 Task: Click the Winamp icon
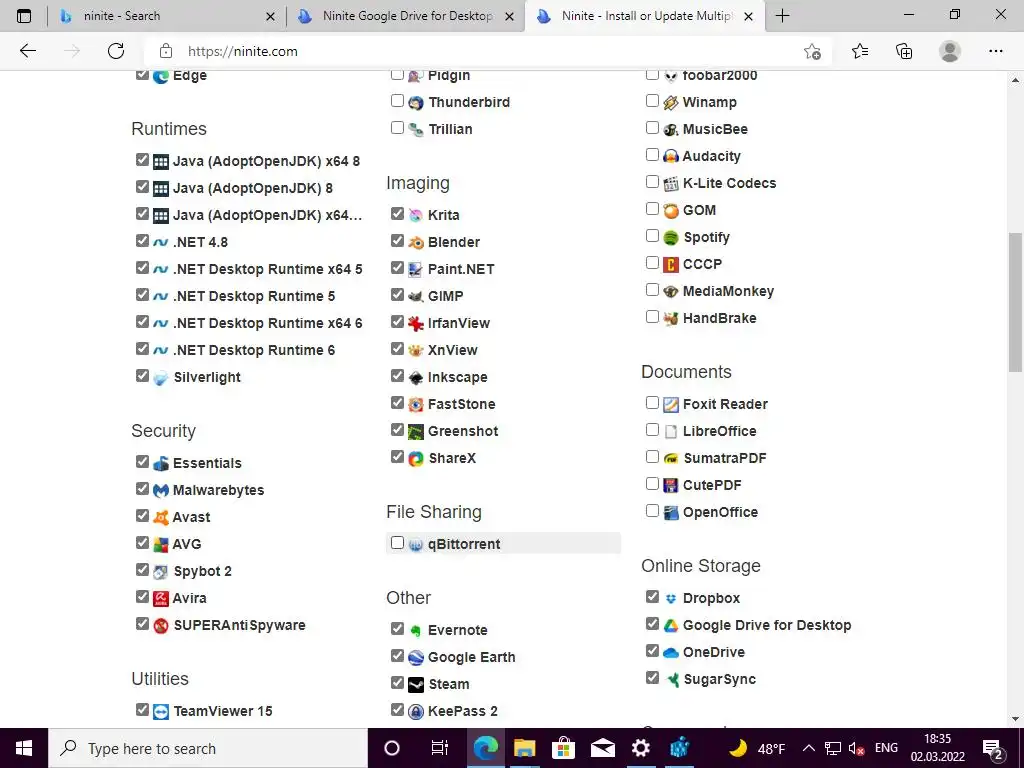(671, 103)
